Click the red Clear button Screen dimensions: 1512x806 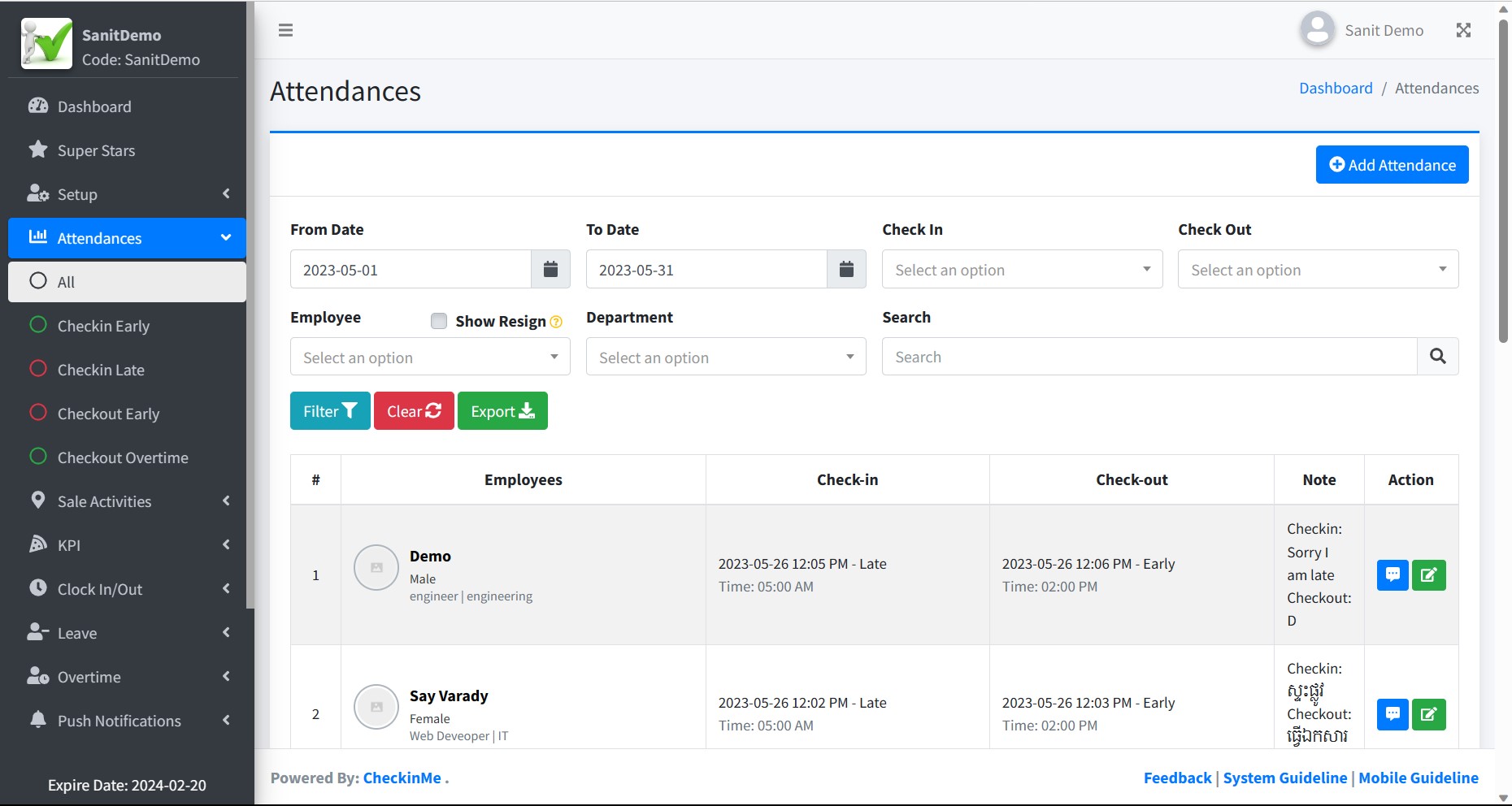pyautogui.click(x=414, y=410)
